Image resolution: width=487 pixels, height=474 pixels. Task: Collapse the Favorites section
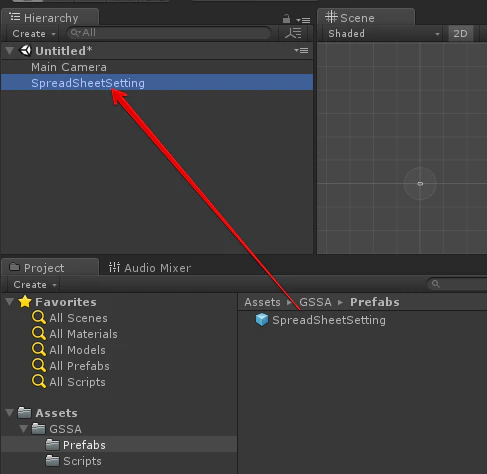click(10, 302)
